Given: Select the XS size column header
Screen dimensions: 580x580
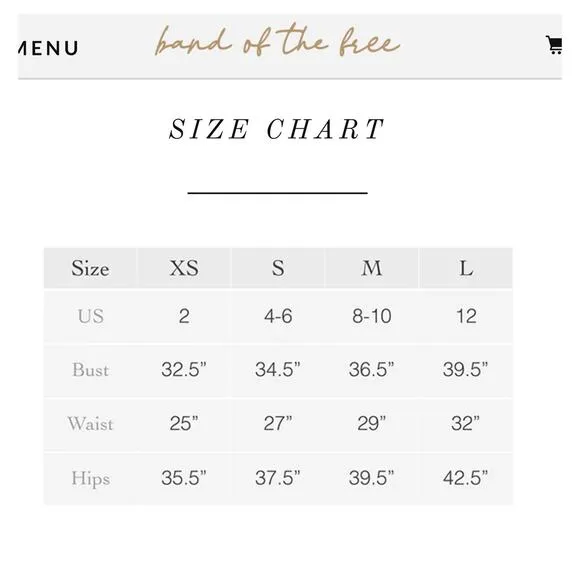Looking at the screenshot, I should [184, 268].
